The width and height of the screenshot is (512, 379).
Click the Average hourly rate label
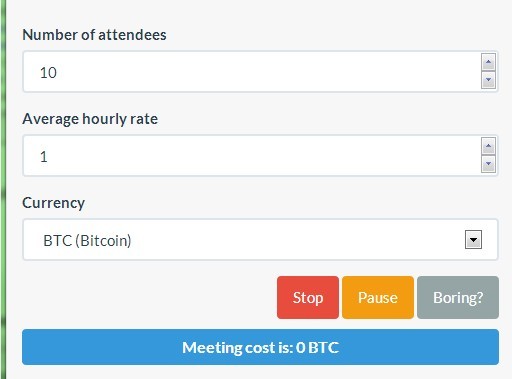coord(90,119)
